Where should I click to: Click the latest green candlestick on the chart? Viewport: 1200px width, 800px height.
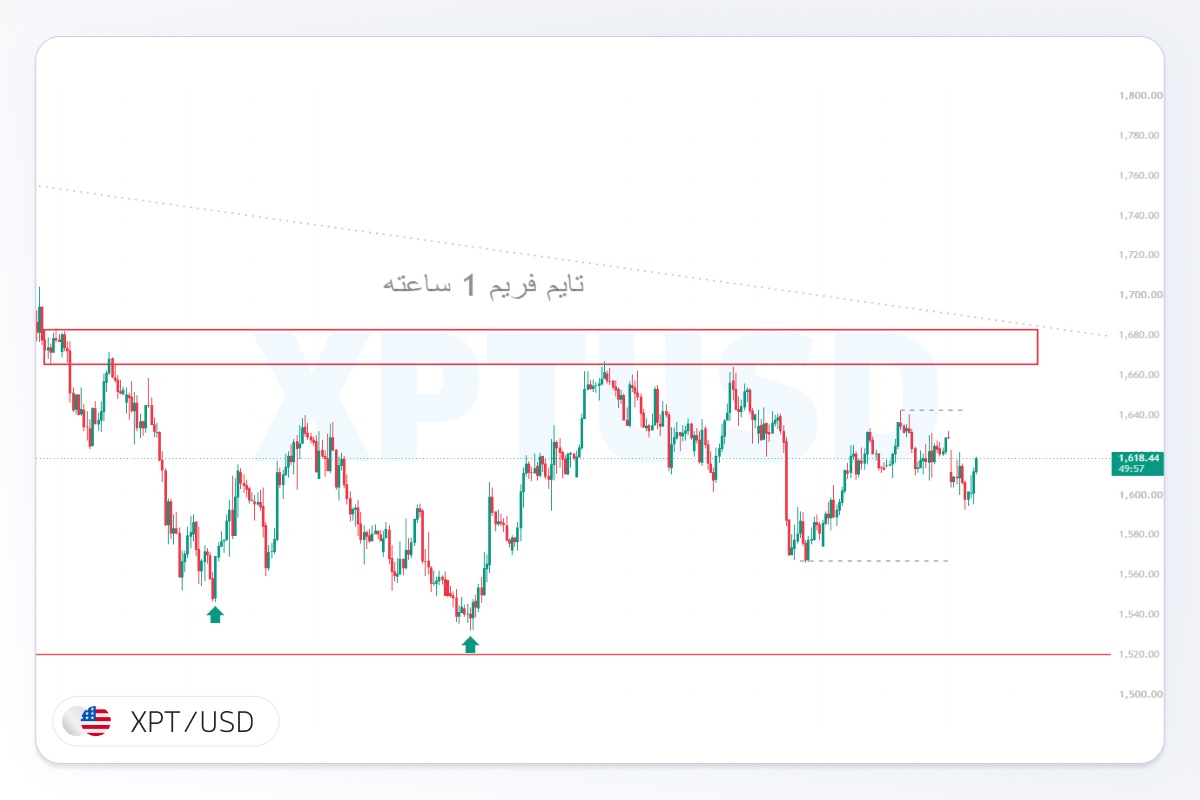coord(975,465)
